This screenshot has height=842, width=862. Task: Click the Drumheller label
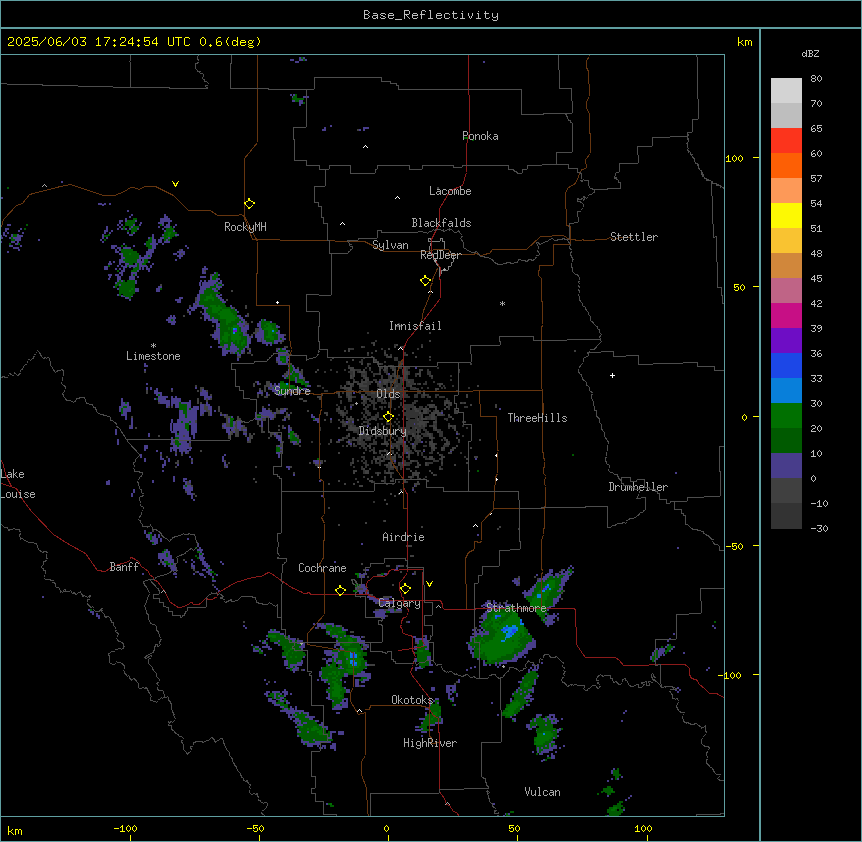pos(638,487)
